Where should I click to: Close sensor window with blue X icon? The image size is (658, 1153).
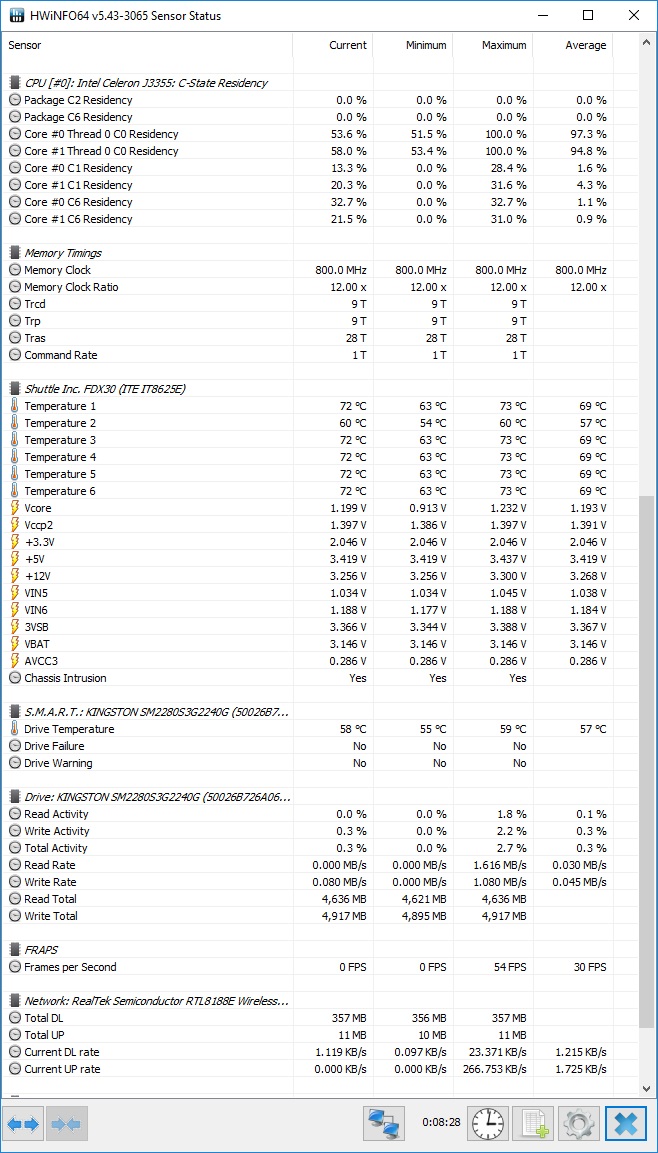point(626,1123)
